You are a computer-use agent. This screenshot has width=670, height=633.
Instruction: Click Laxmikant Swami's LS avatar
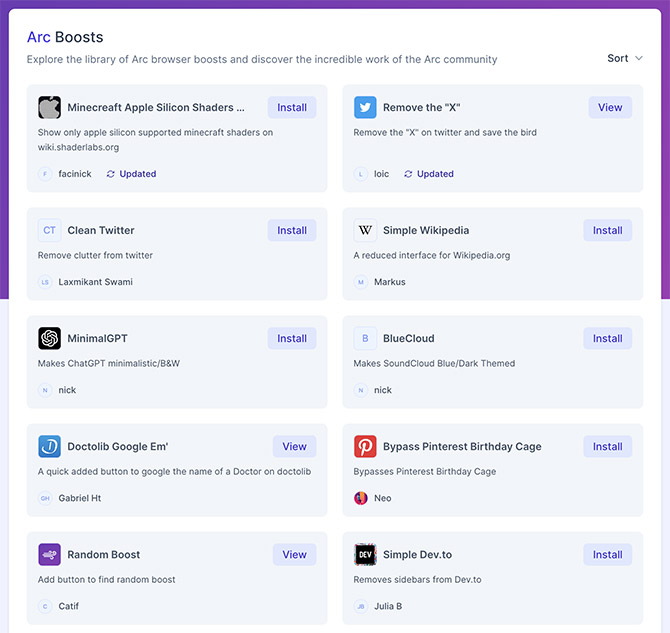tap(45, 282)
